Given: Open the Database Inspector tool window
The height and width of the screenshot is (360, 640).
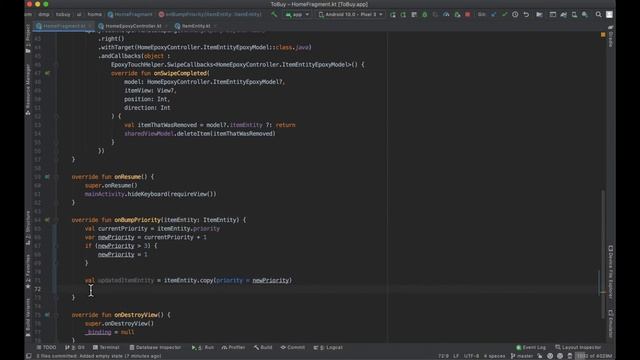Looking at the screenshot, I should coord(155,347).
